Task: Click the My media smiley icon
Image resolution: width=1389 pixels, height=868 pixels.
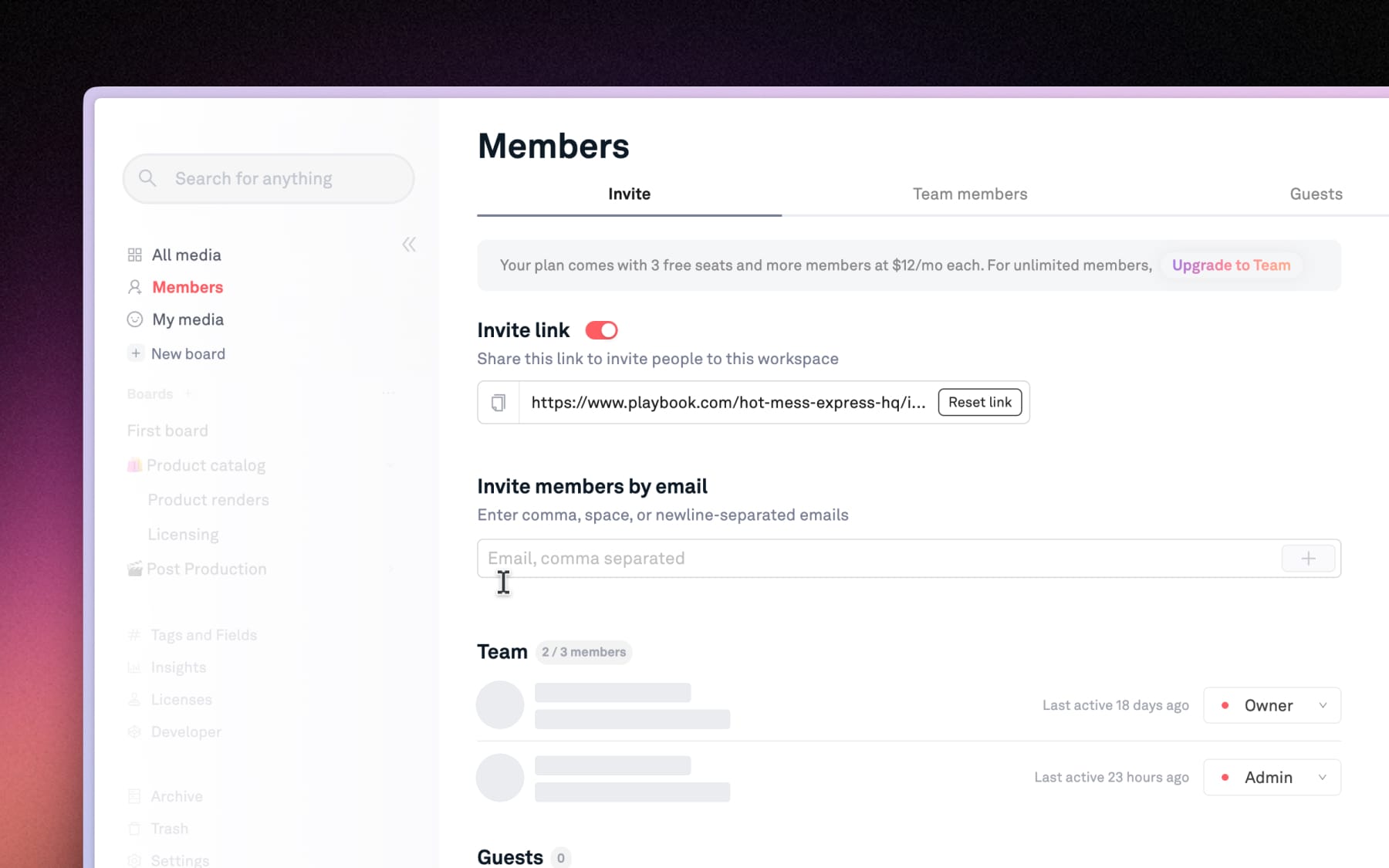Action: [x=135, y=319]
